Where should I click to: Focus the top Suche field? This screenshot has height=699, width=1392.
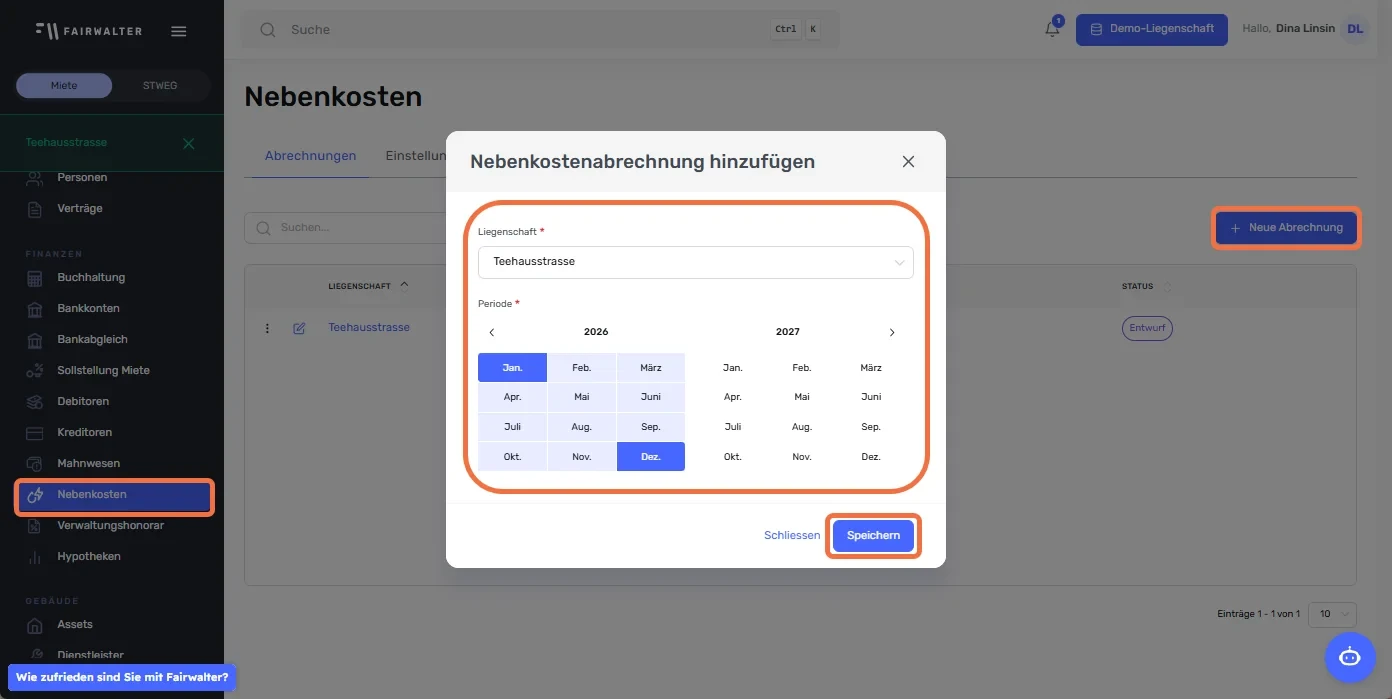540,30
